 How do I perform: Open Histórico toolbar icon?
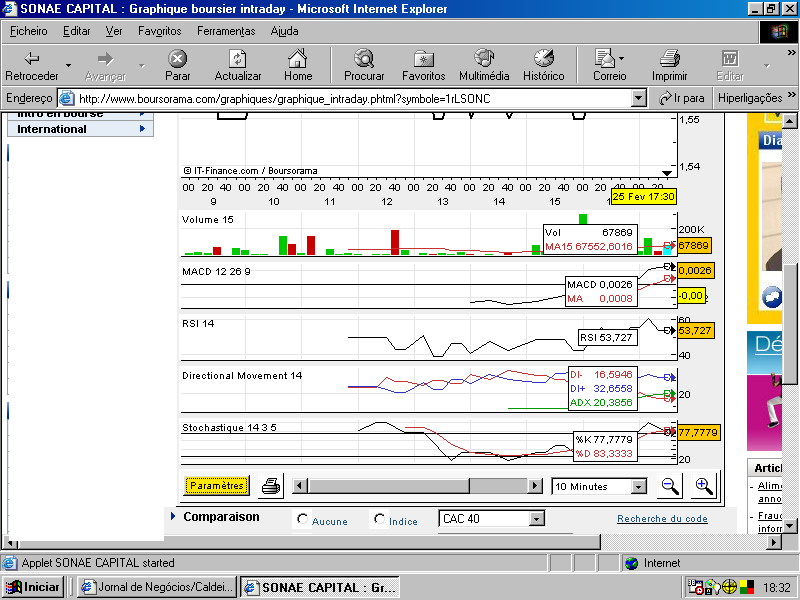[x=543, y=59]
